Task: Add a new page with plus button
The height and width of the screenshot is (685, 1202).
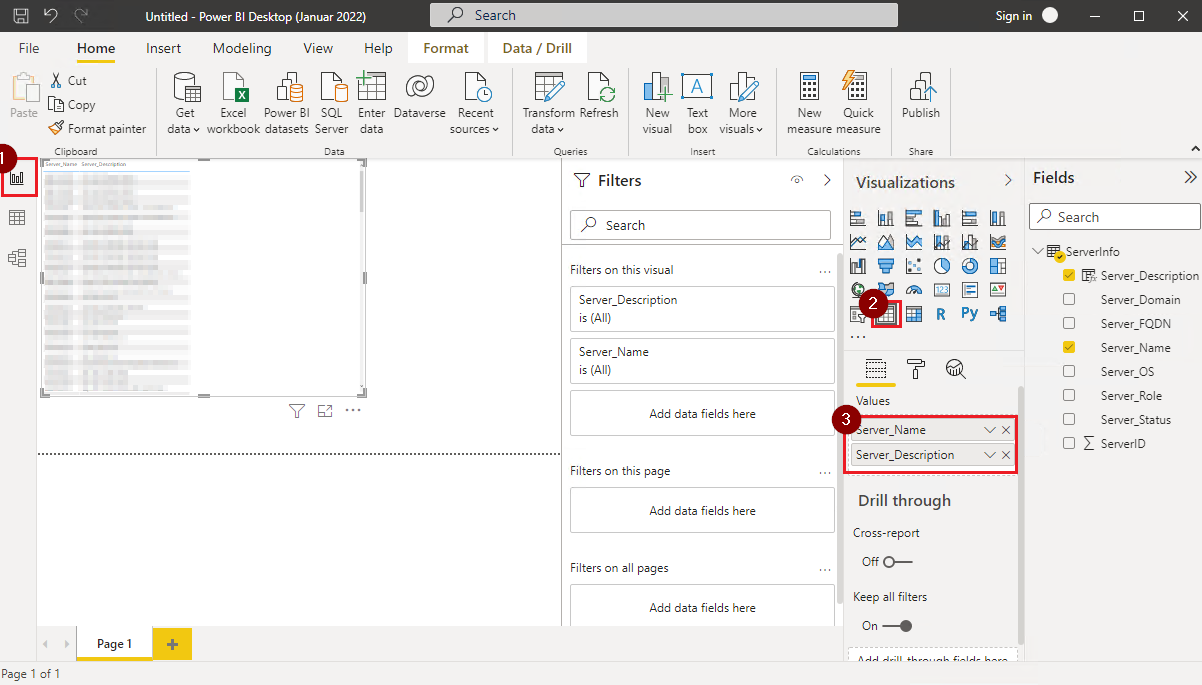Action: (172, 645)
